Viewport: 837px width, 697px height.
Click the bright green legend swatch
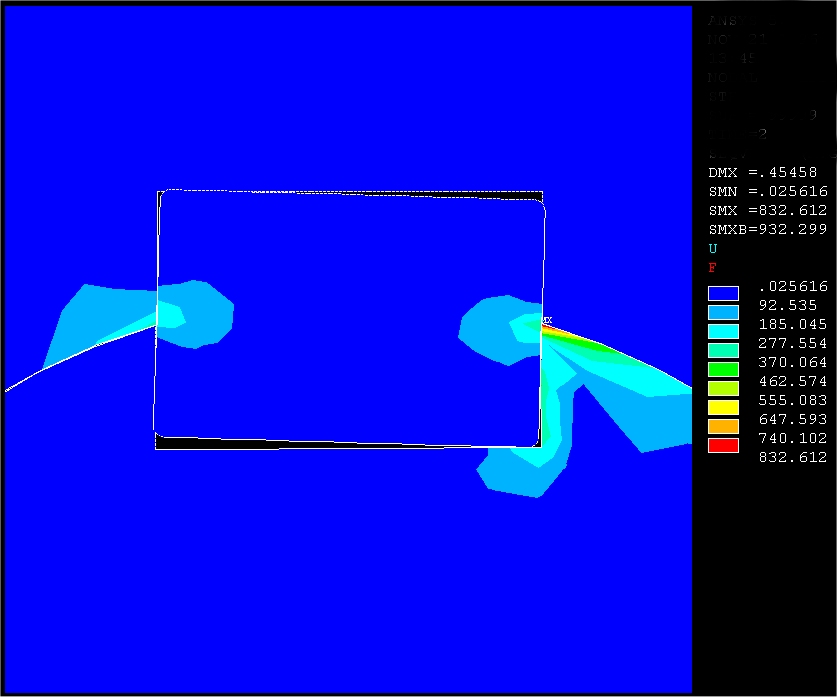tap(723, 369)
